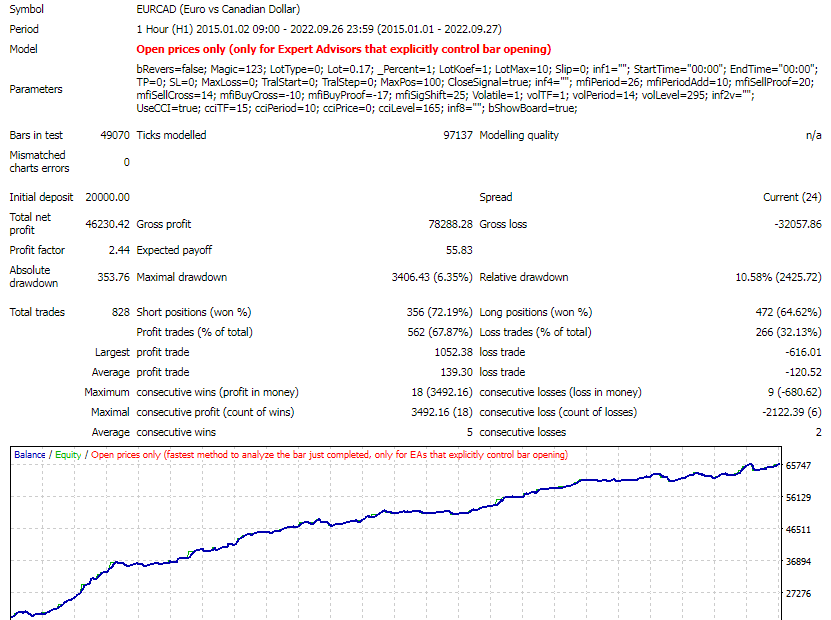Select Initial deposit value 20000.00
The height and width of the screenshot is (620, 831).
coord(107,197)
